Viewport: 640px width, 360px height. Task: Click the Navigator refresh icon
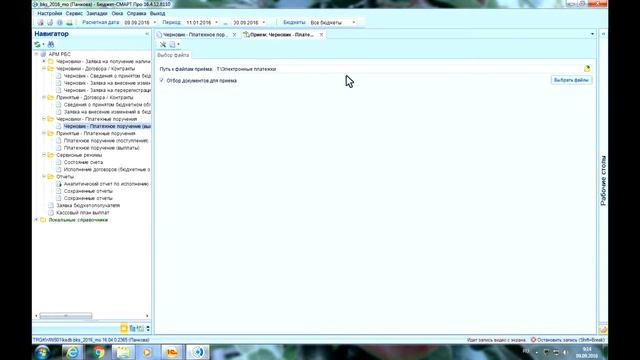38,44
